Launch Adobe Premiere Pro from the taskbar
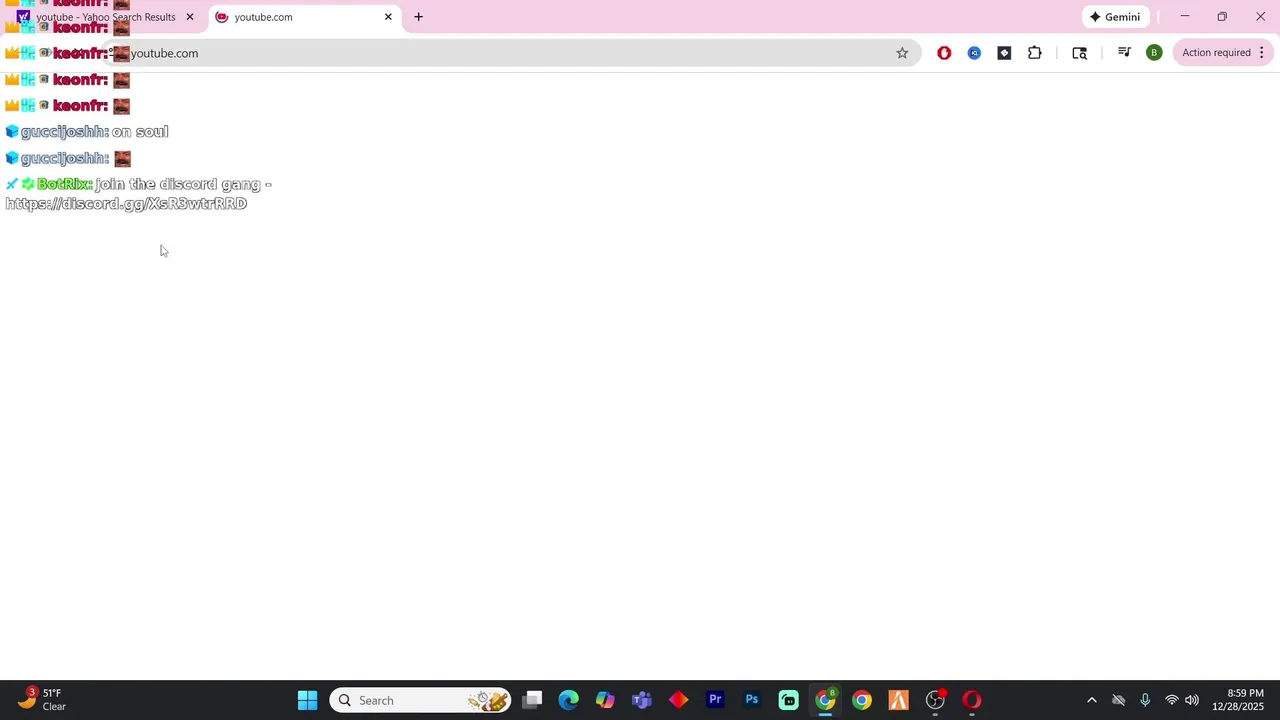This screenshot has height=720, width=1280. pos(715,700)
